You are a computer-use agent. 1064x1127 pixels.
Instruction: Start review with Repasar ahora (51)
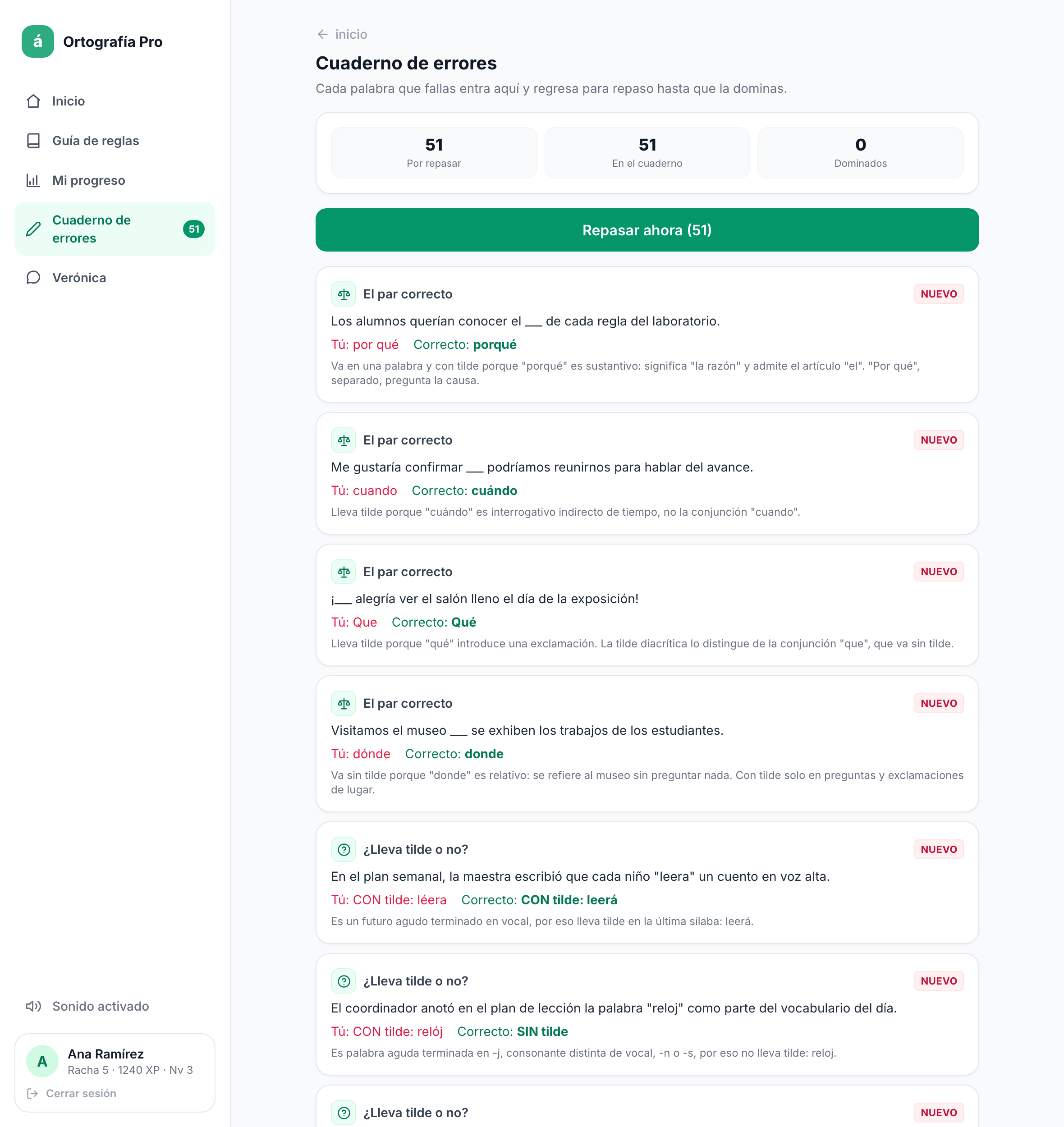(x=647, y=230)
